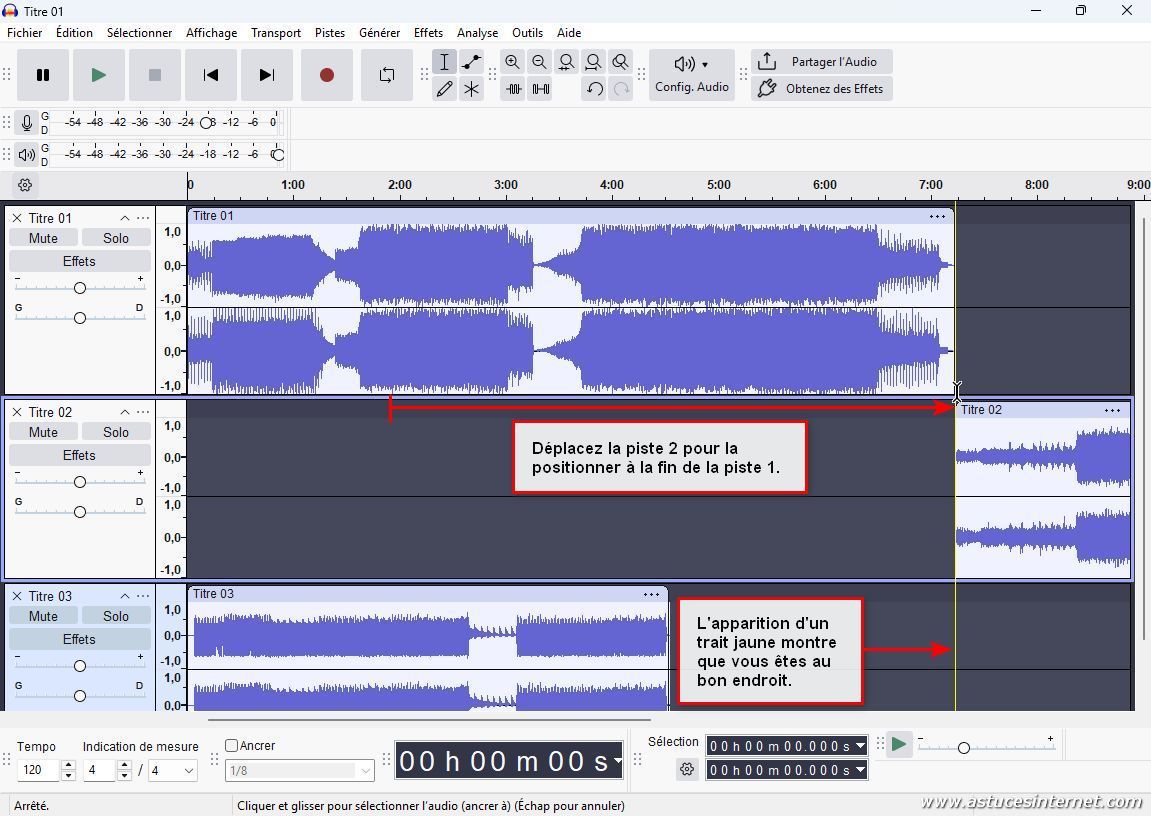
Task: Select the Envelope tool
Action: point(471,62)
